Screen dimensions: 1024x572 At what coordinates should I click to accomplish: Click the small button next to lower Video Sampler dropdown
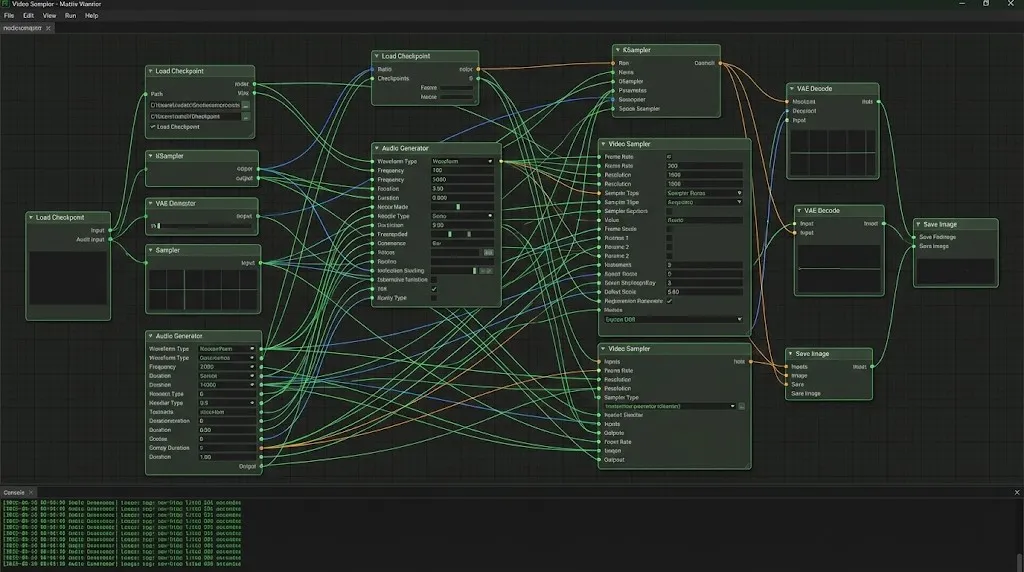click(x=741, y=406)
